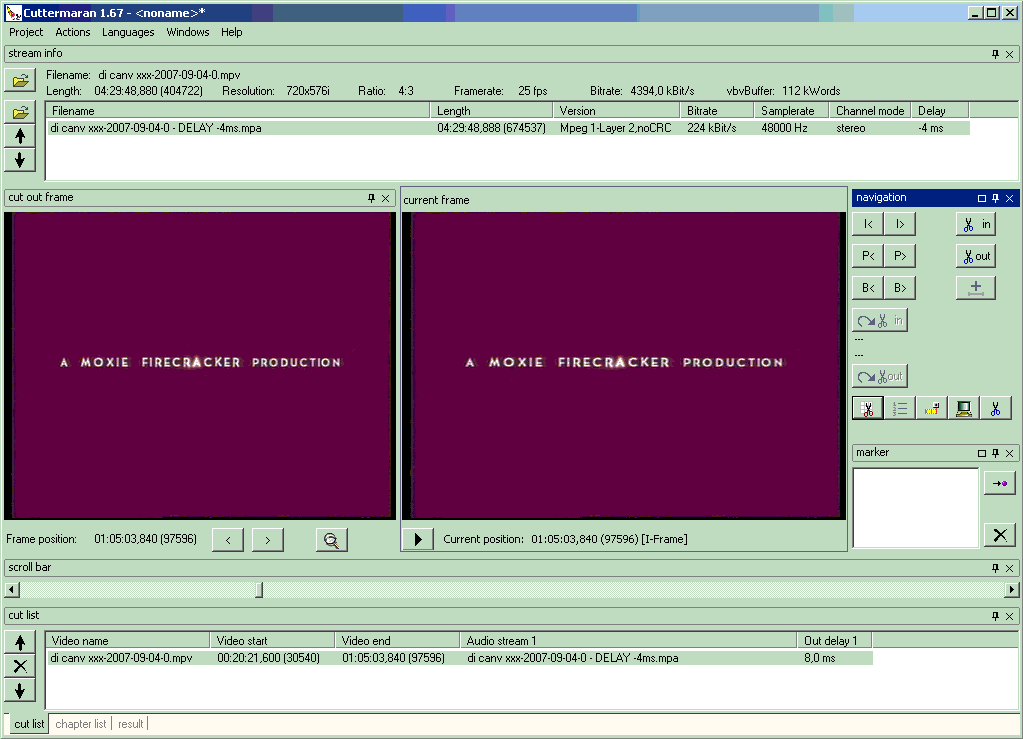Click the add cut plus button
The width and height of the screenshot is (1023, 739).
[x=976, y=288]
